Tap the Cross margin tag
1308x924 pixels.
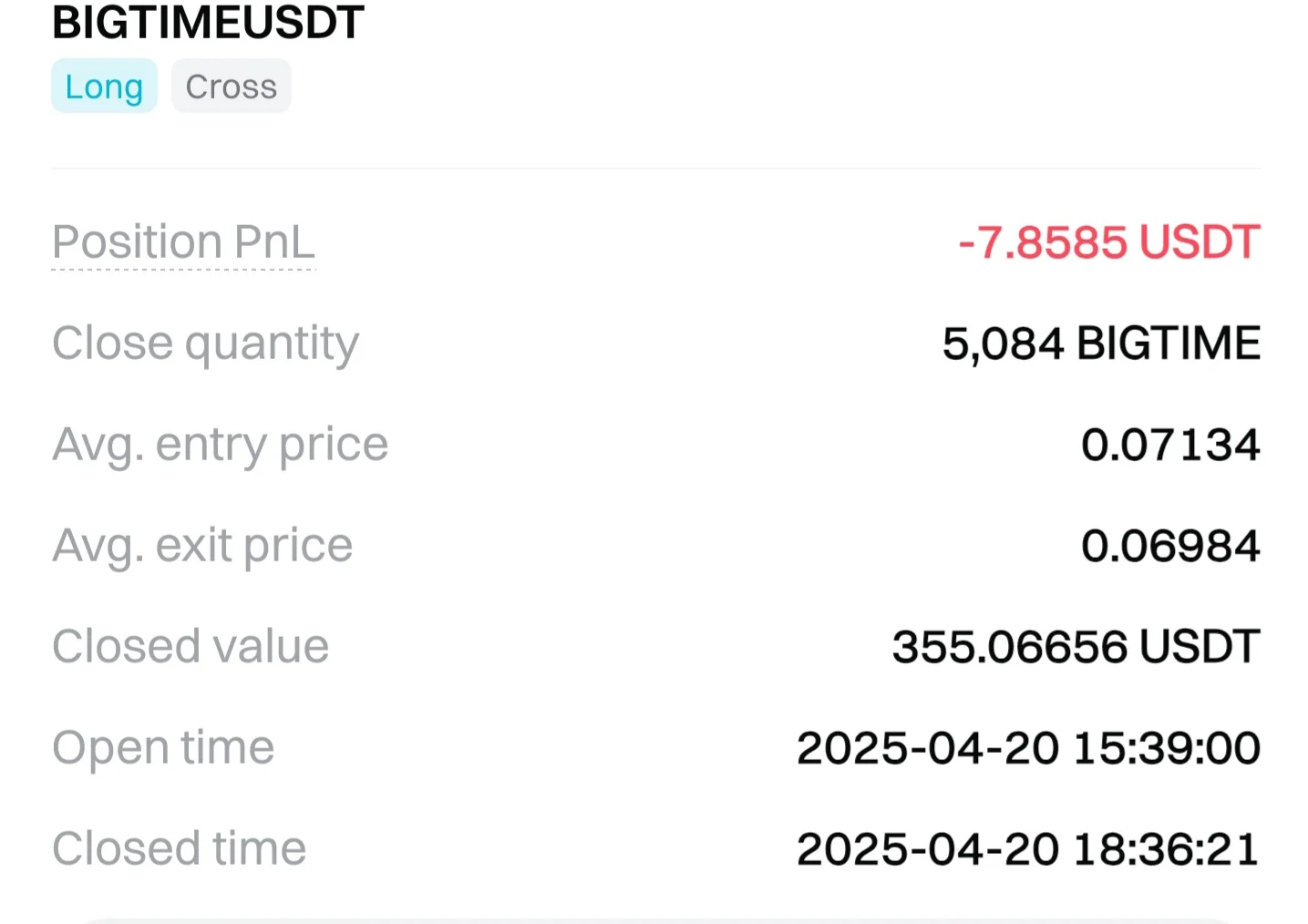click(x=231, y=87)
